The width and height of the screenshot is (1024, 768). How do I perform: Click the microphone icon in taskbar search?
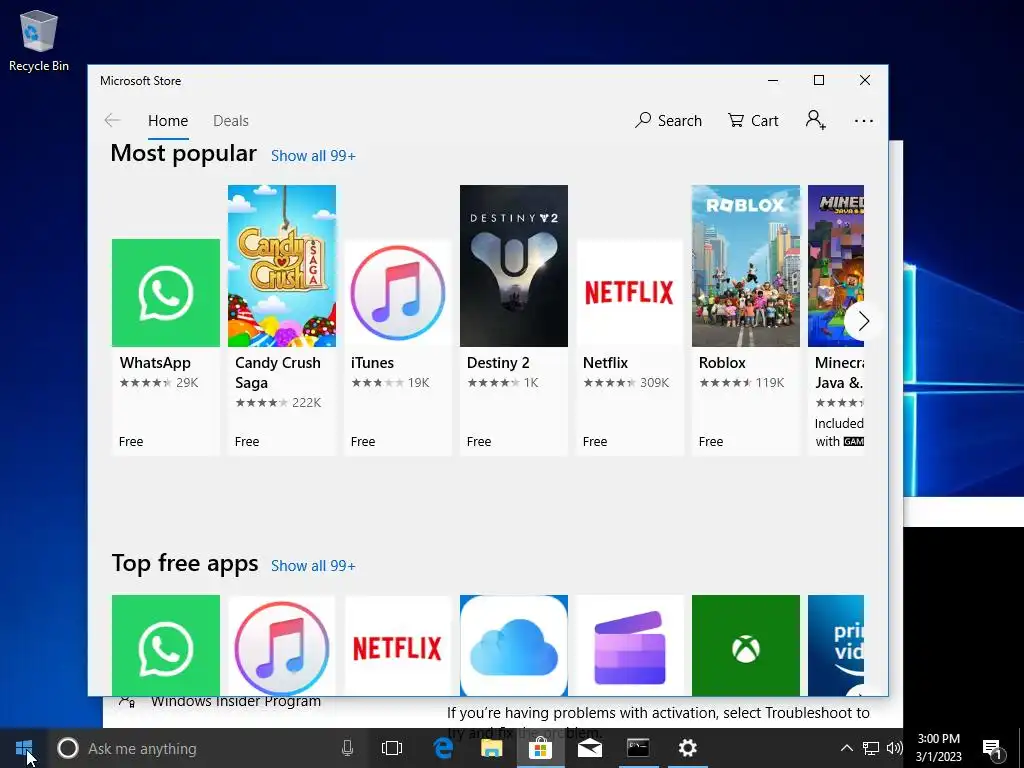(x=347, y=748)
